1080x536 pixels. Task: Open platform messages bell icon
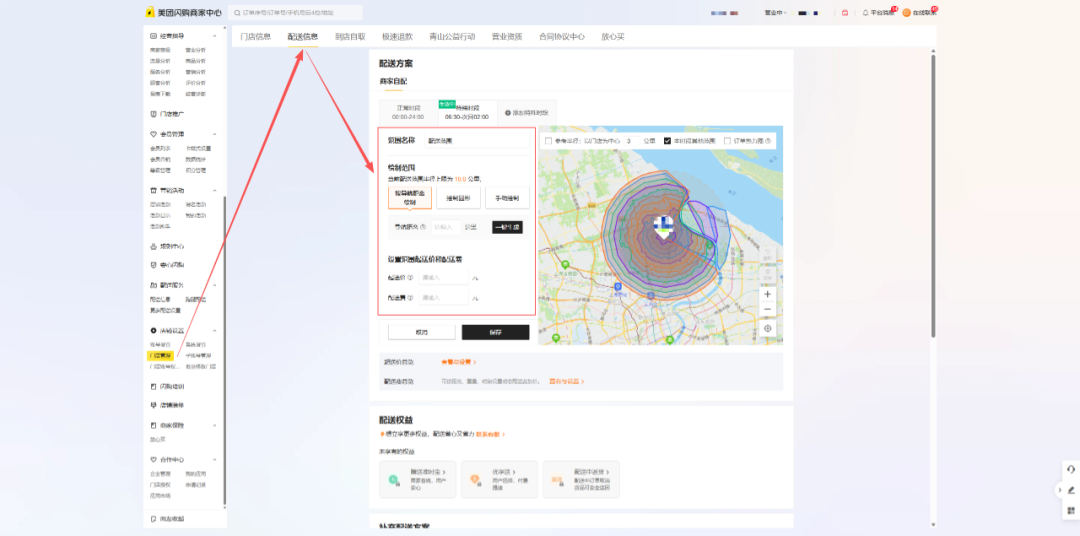(x=866, y=12)
